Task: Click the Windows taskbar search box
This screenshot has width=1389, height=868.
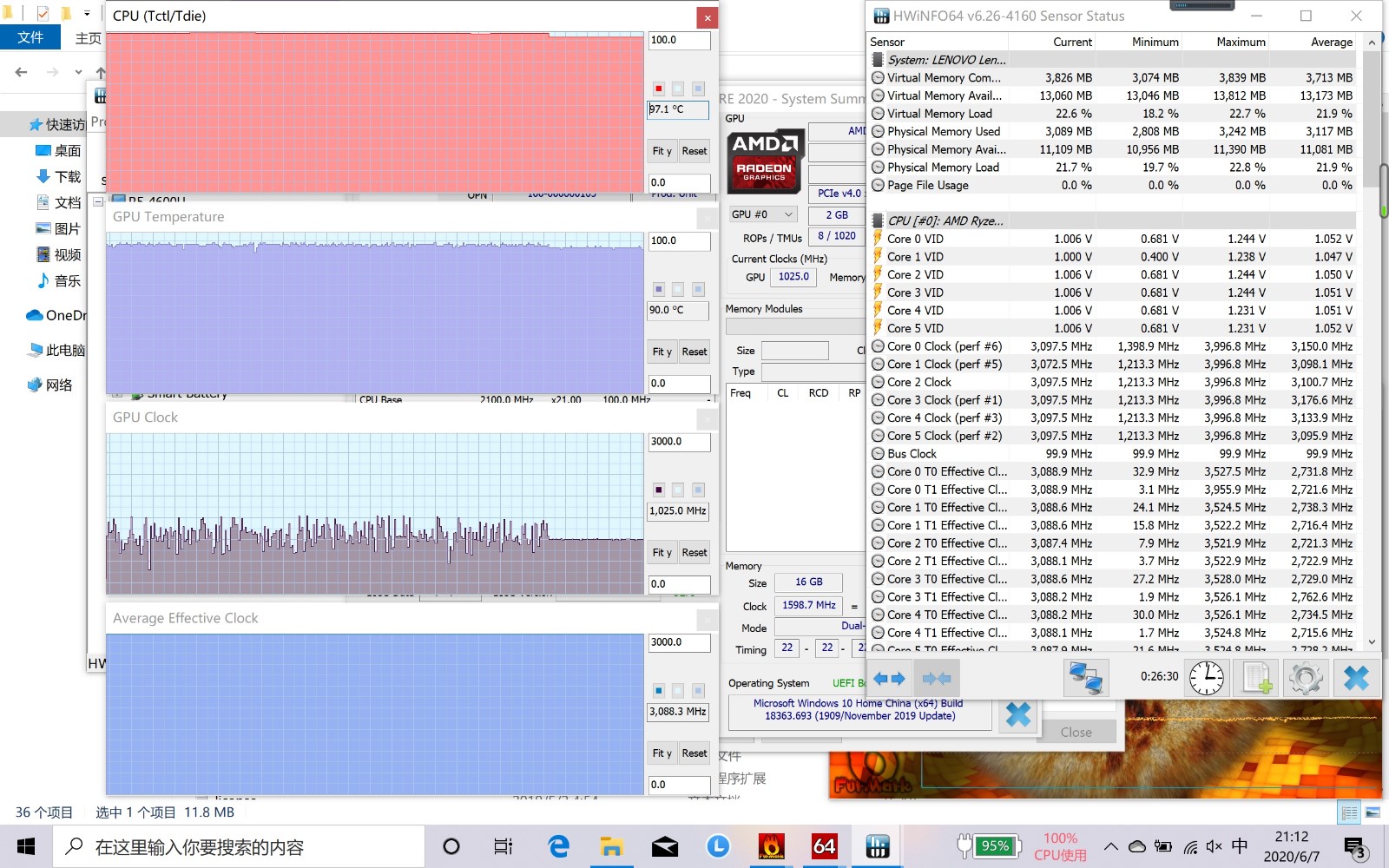Action: pos(239,846)
